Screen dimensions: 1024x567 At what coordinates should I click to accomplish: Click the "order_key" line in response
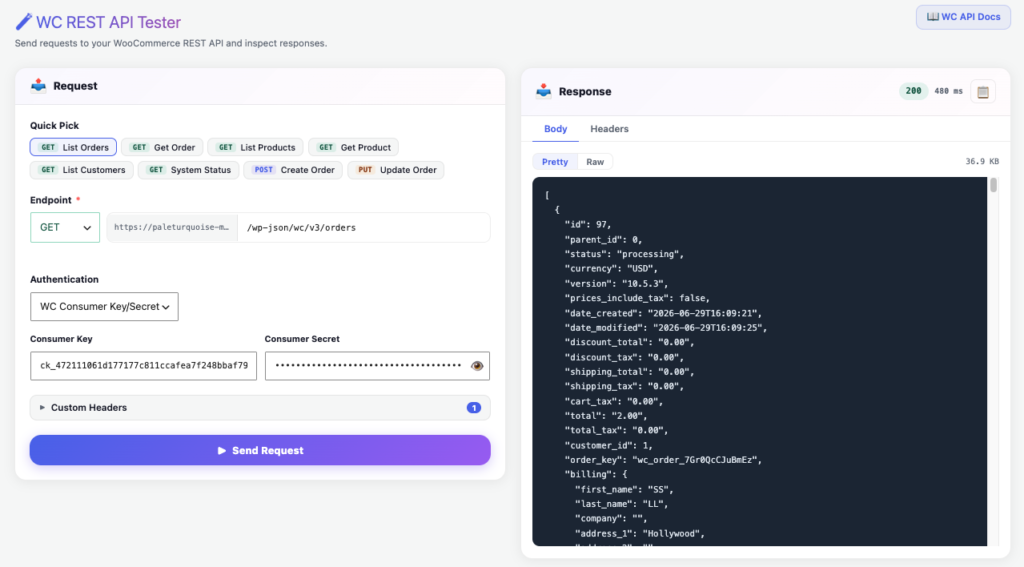pos(664,460)
